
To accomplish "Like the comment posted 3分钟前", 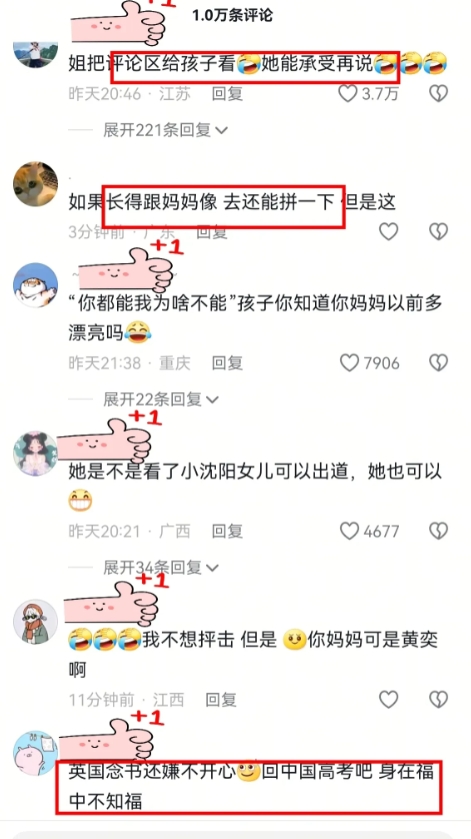I will pos(389,232).
